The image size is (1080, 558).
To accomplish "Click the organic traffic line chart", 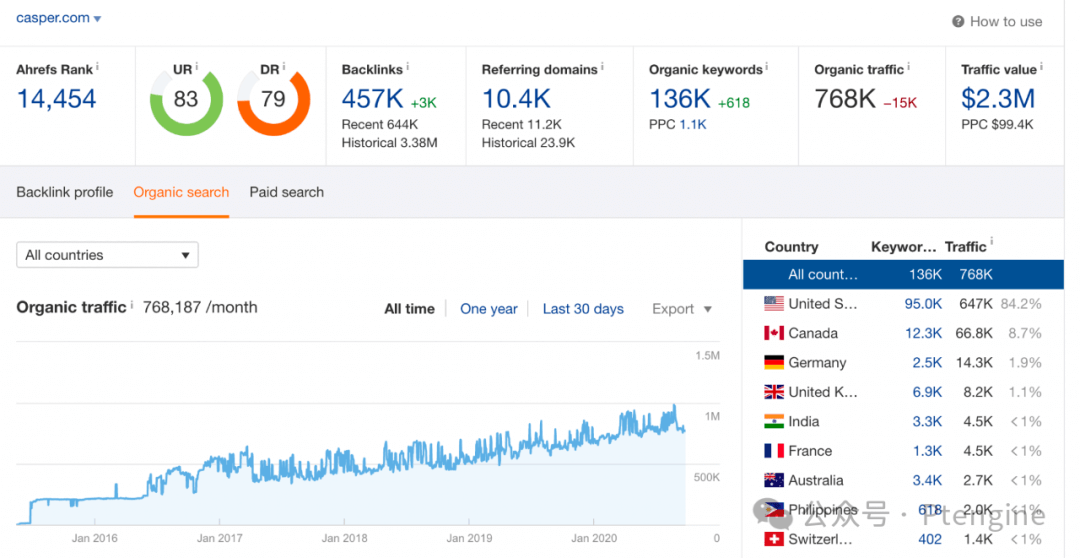I will tap(351, 465).
